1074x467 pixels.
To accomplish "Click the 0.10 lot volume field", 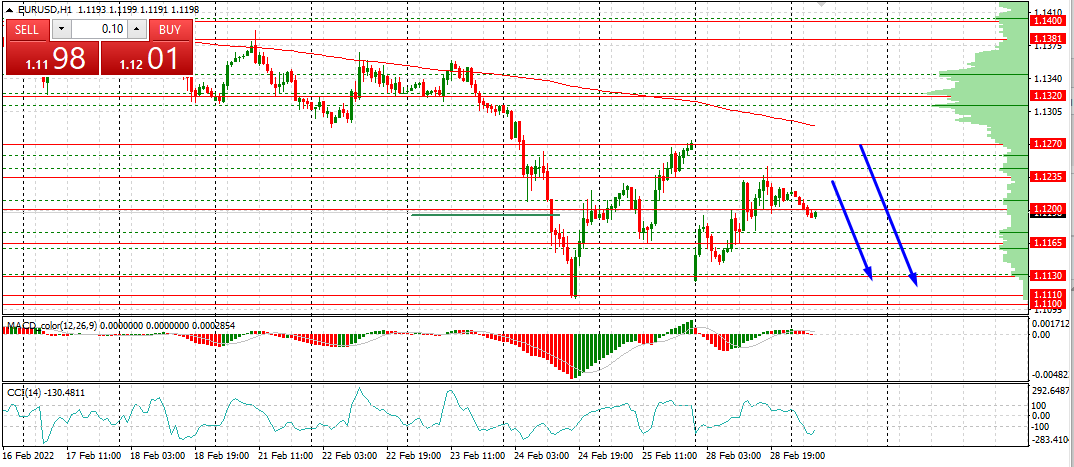I will click(100, 29).
